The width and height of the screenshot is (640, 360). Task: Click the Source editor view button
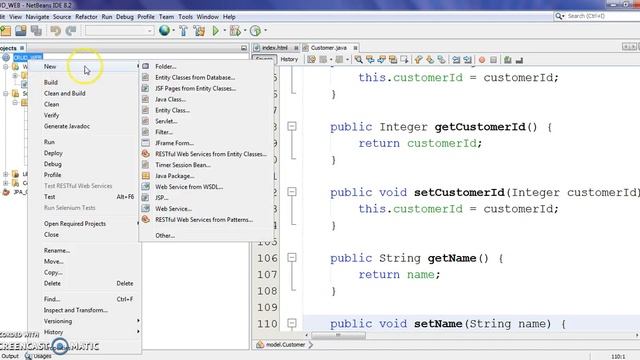(264, 60)
